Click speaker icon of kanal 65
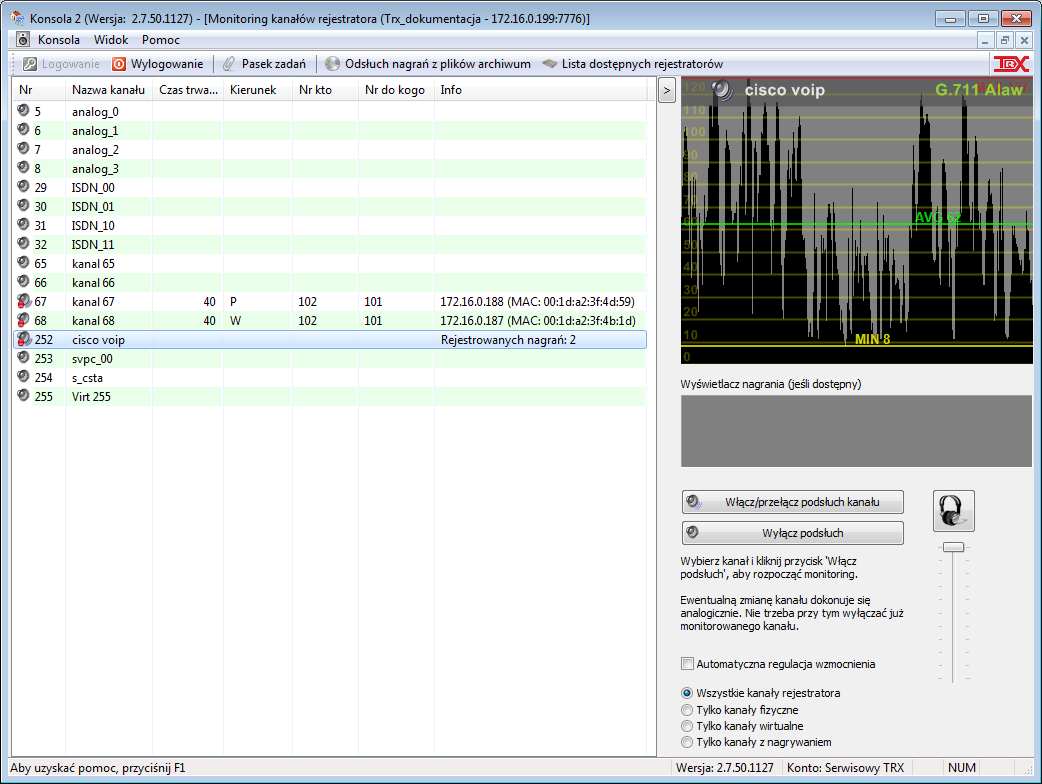This screenshot has width=1042, height=784. point(23,262)
